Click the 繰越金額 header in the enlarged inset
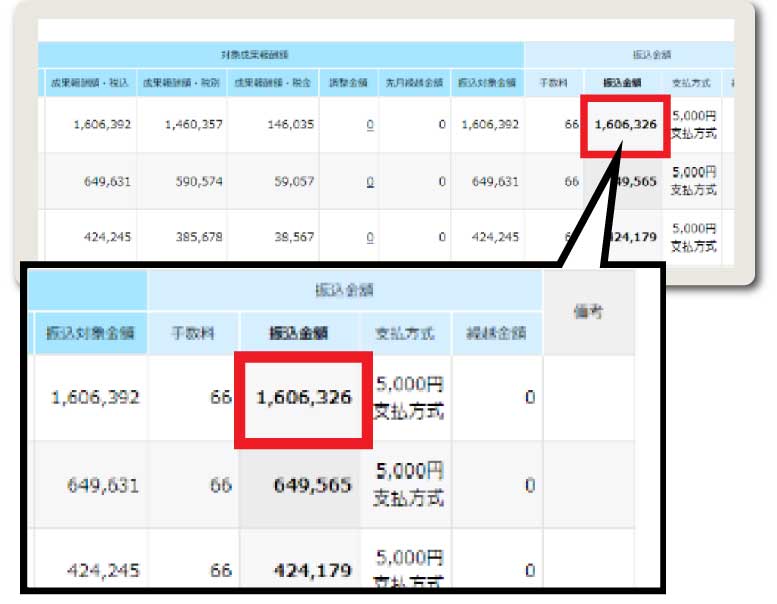The width and height of the screenshot is (777, 604). (497, 334)
